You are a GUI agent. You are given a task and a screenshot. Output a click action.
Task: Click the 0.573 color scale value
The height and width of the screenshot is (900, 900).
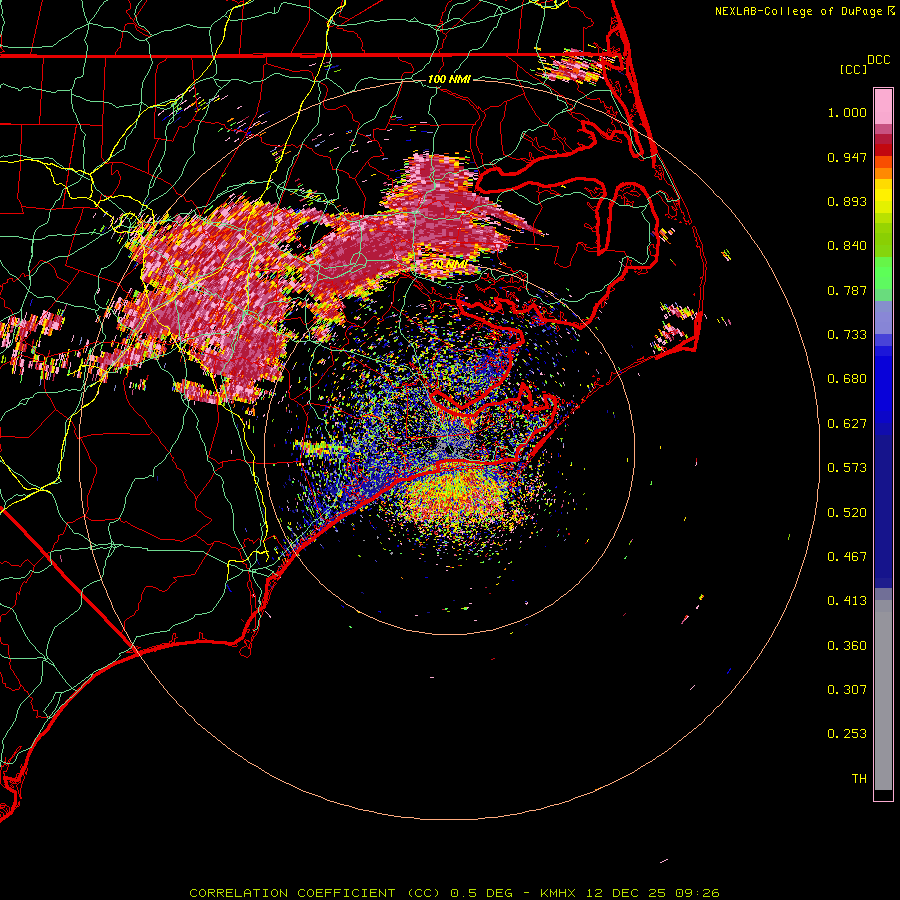coord(847,468)
